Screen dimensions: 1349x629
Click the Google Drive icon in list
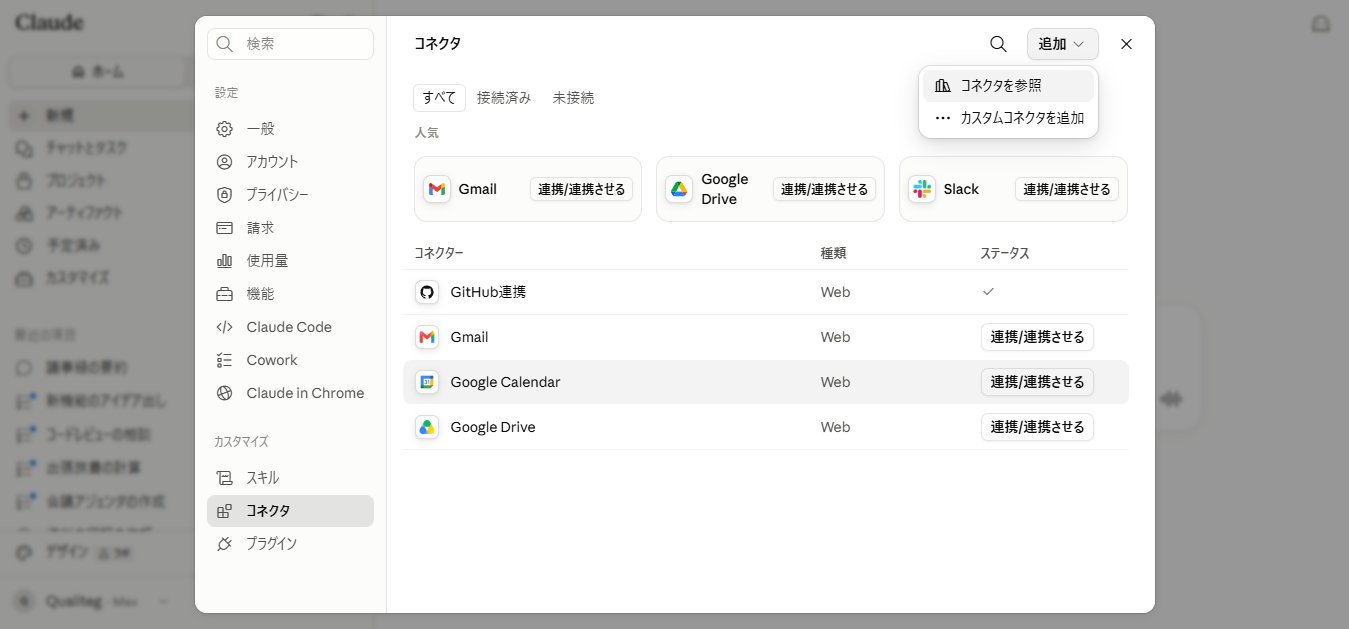(x=427, y=427)
